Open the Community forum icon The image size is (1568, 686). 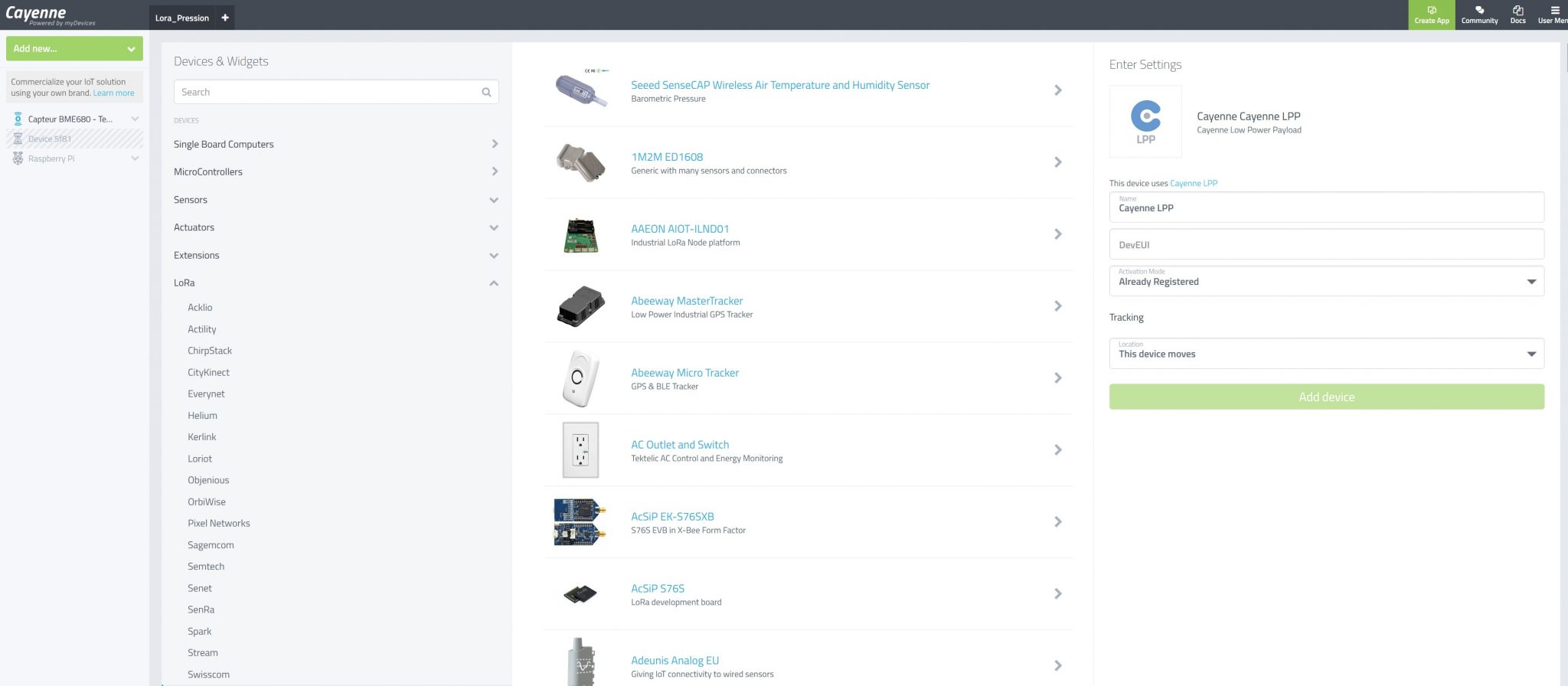coord(1479,11)
